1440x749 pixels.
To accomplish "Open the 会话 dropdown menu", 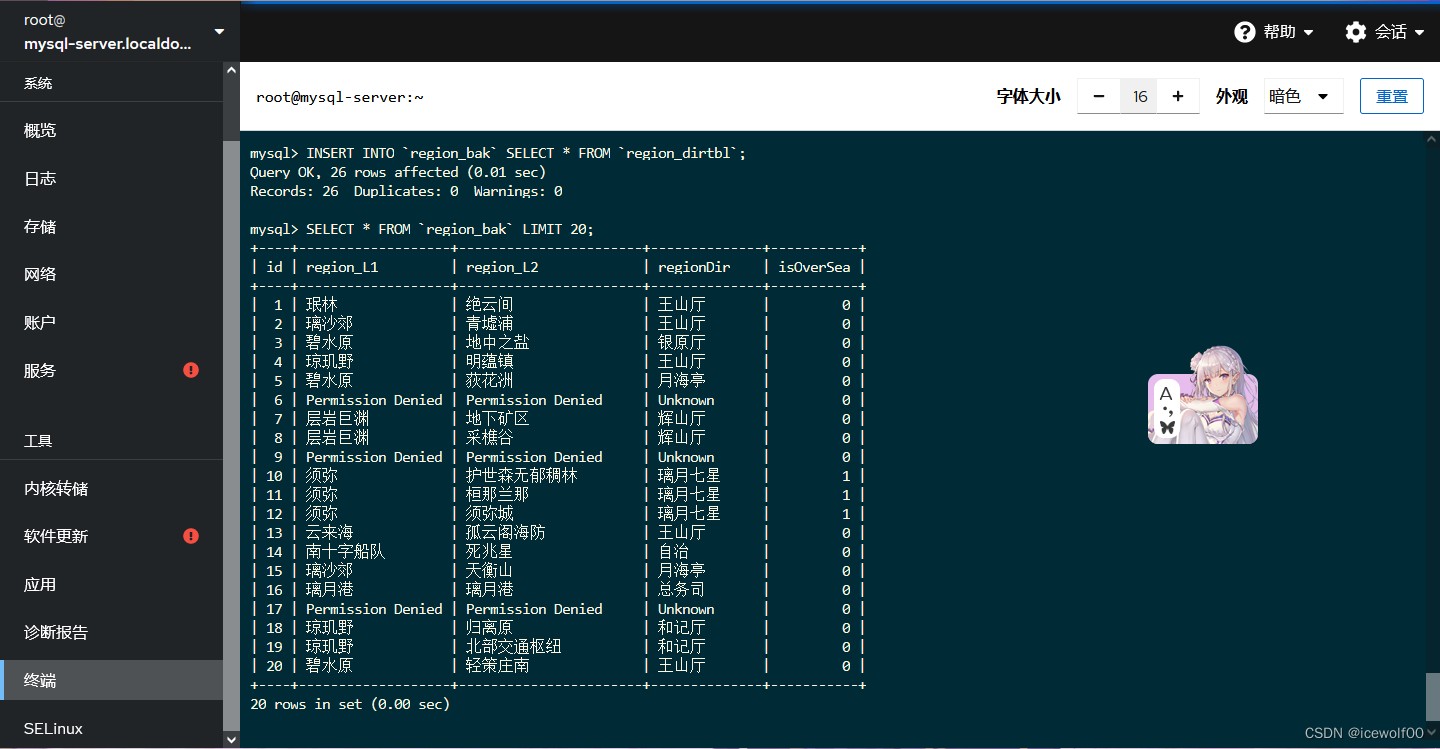I will [1385, 32].
